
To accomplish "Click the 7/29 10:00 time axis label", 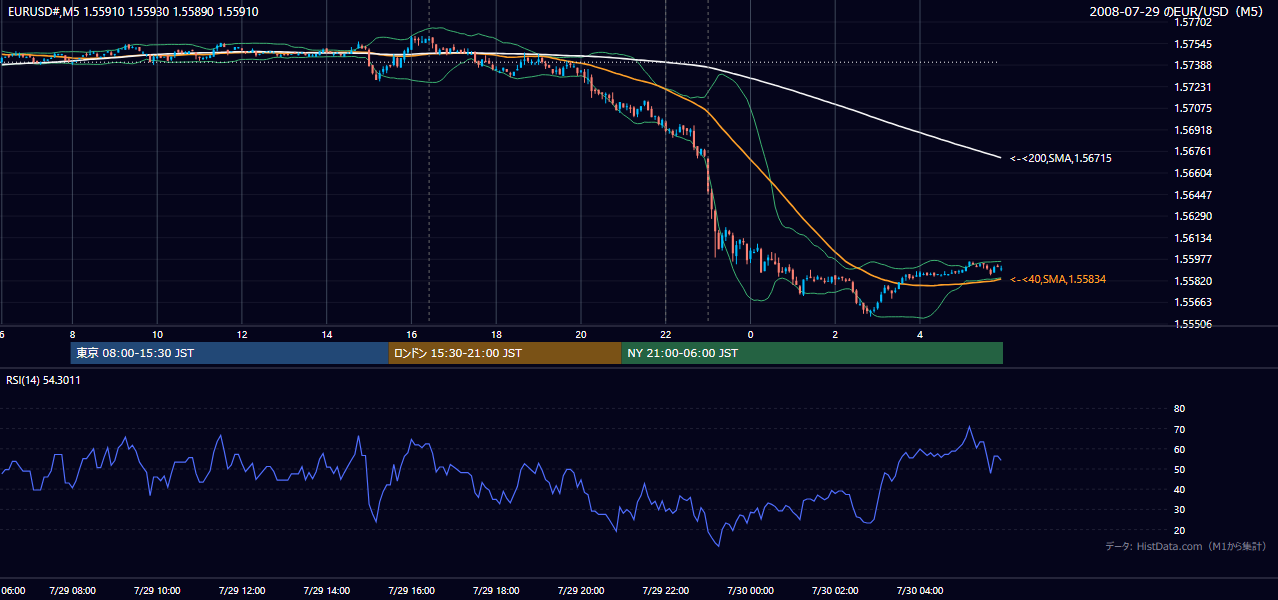I will click(x=157, y=591).
